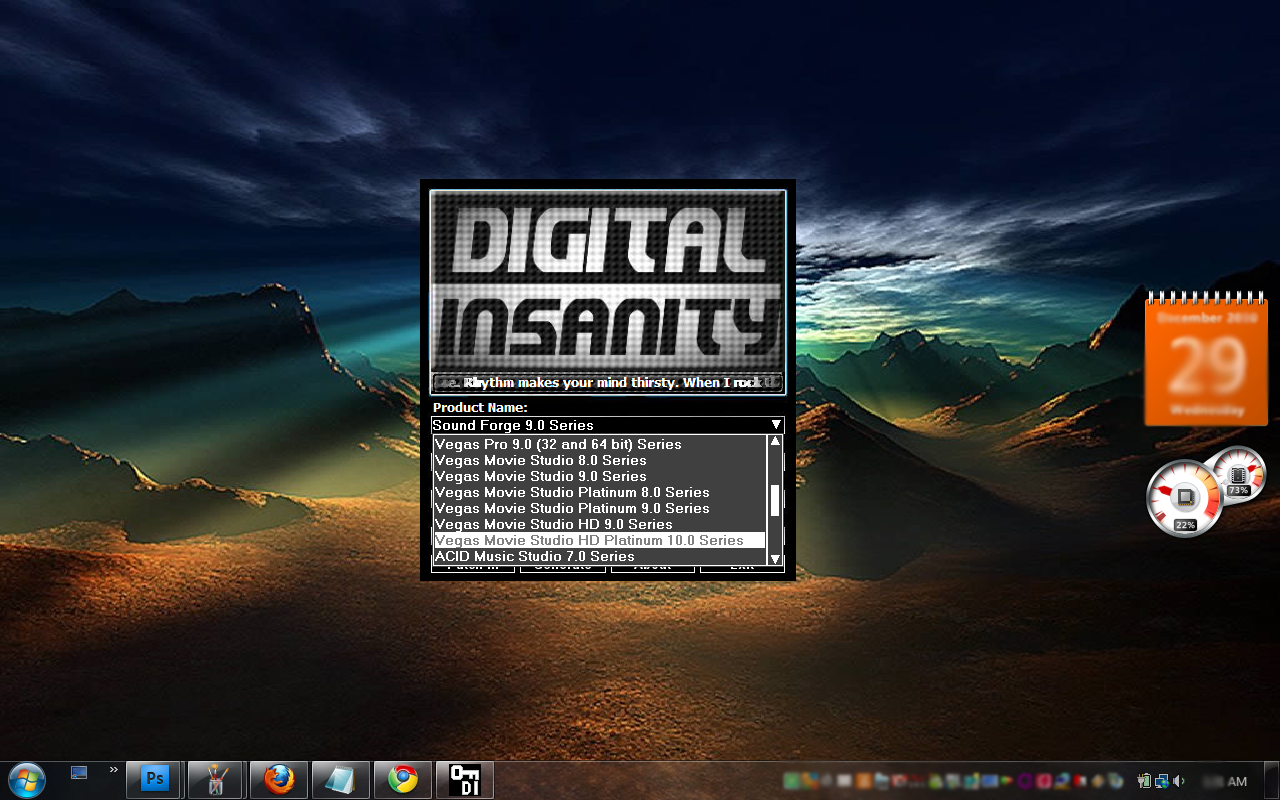
Task: Choose Vegas Movie Studio Platinum 9.0 Series
Action: 599,508
